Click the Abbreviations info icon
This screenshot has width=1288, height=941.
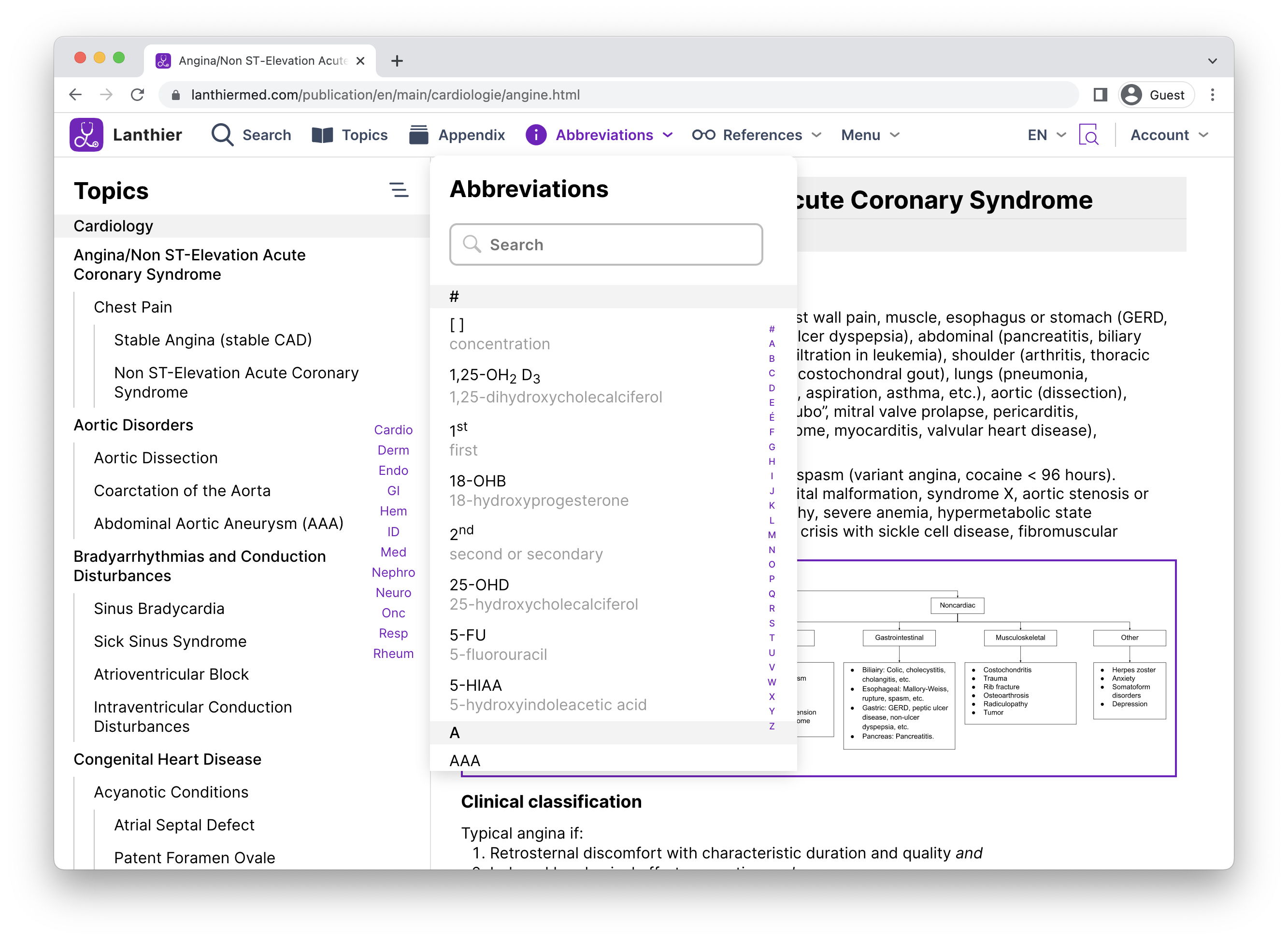tap(535, 135)
